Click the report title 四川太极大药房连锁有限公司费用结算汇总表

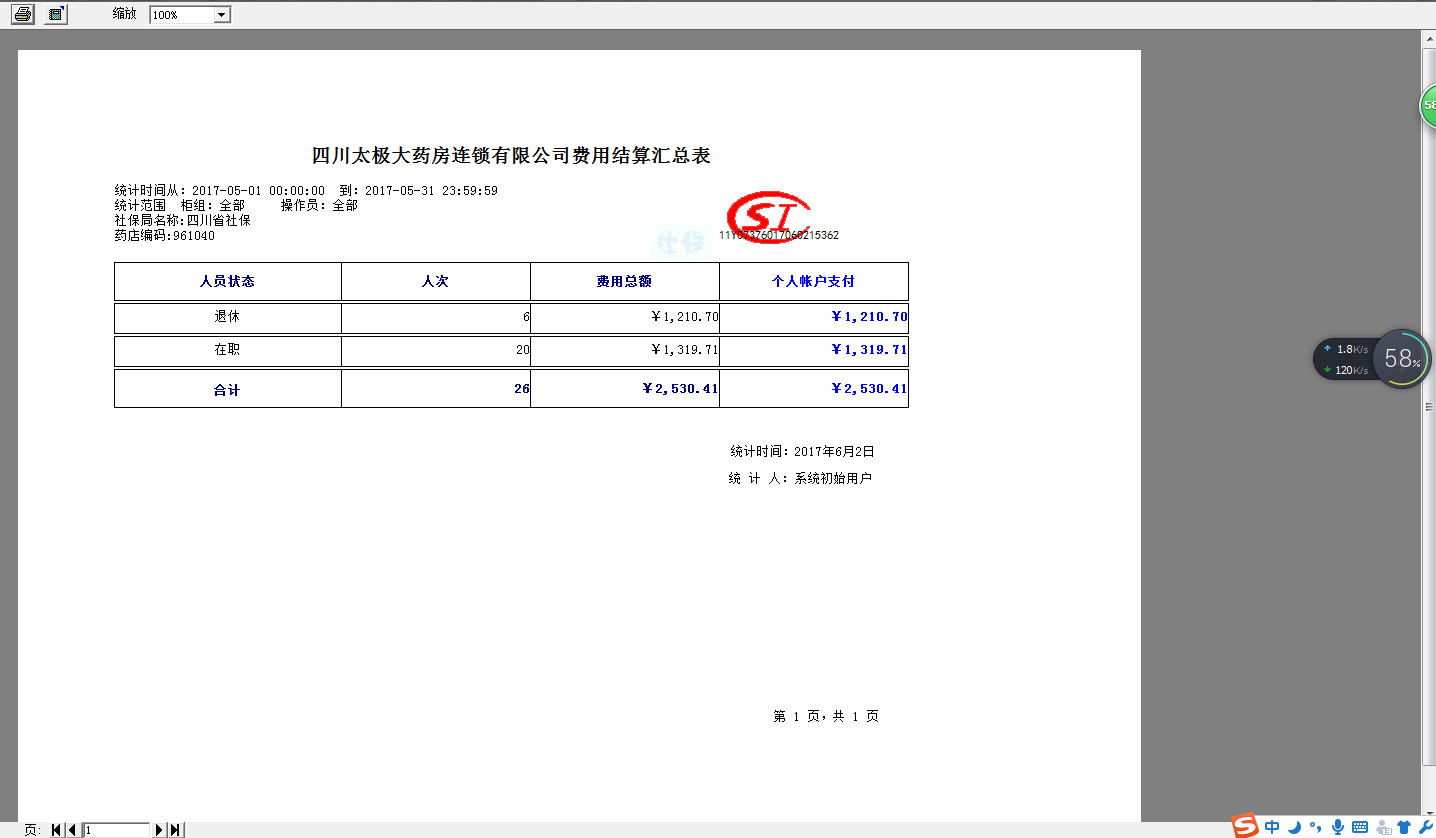tap(511, 156)
